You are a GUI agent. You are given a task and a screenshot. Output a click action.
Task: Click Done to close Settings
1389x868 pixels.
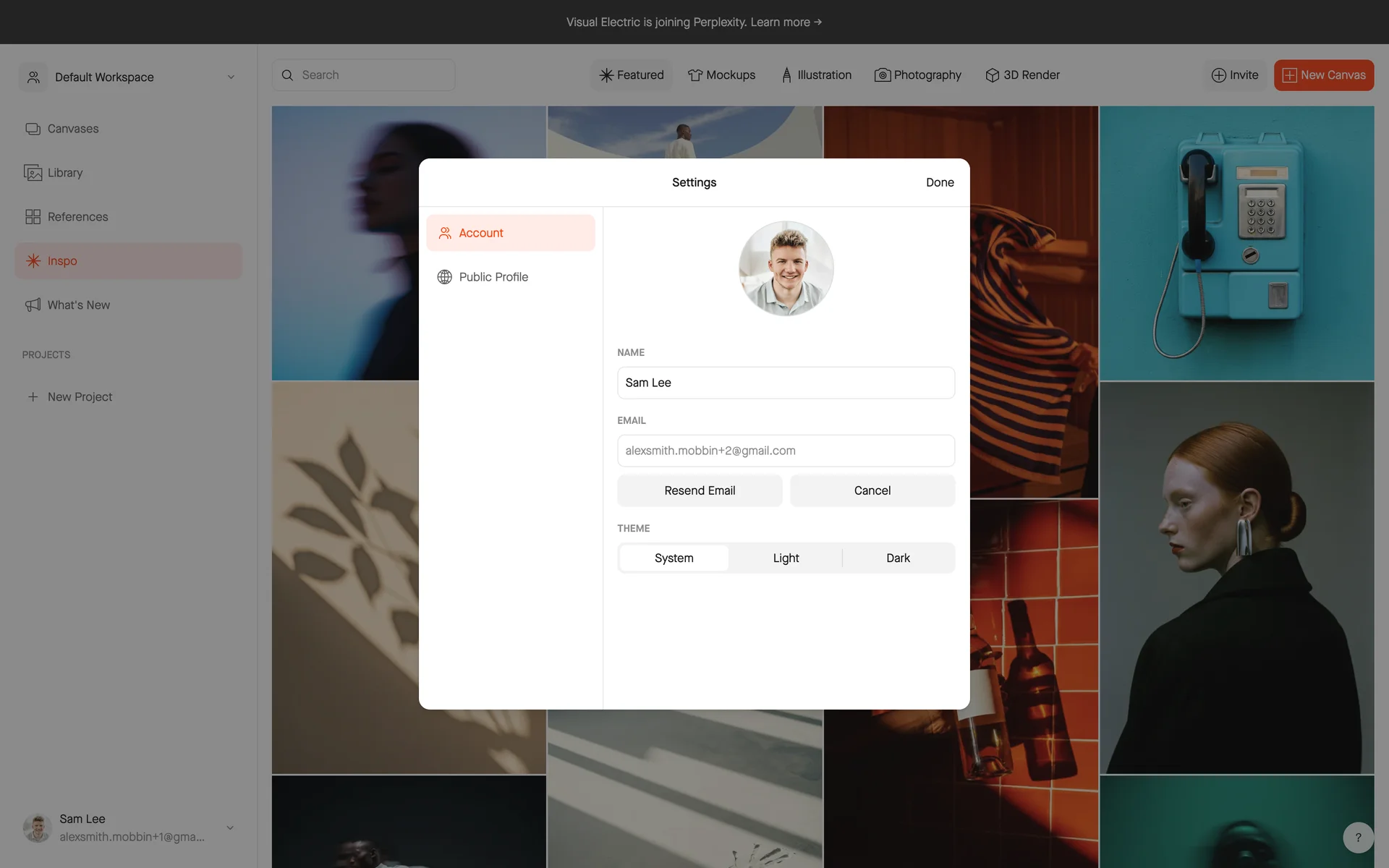(939, 182)
